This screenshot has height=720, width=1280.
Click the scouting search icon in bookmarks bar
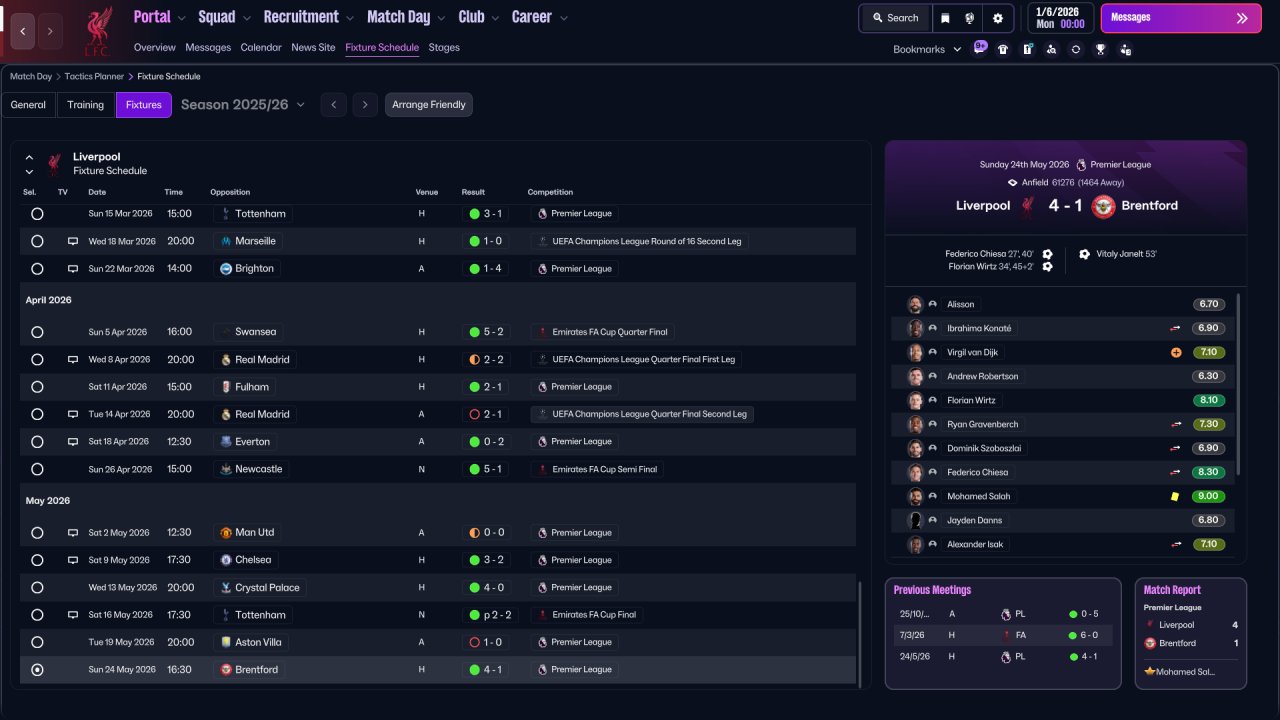pos(1052,49)
